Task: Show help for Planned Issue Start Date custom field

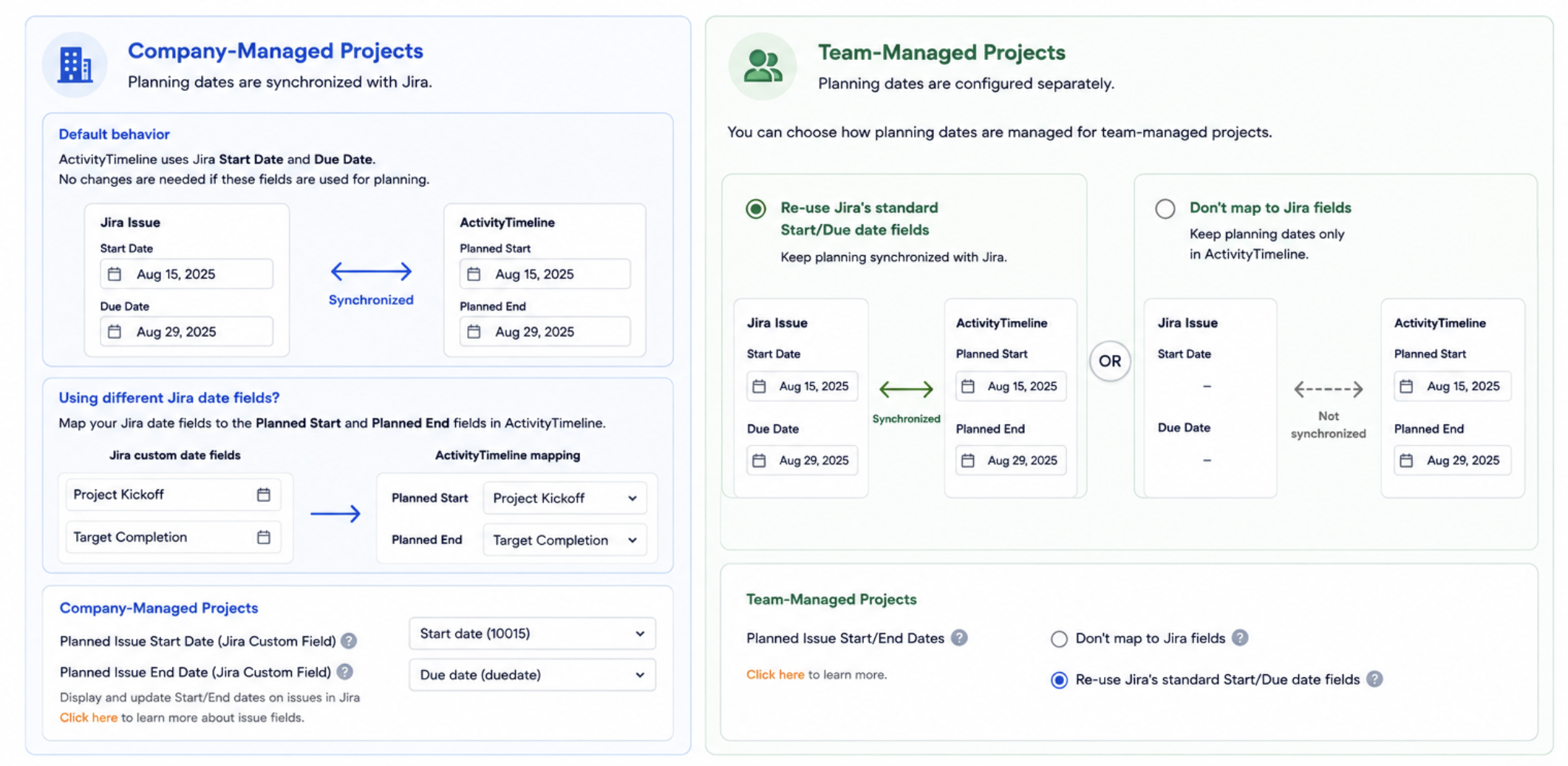Action: coord(349,641)
